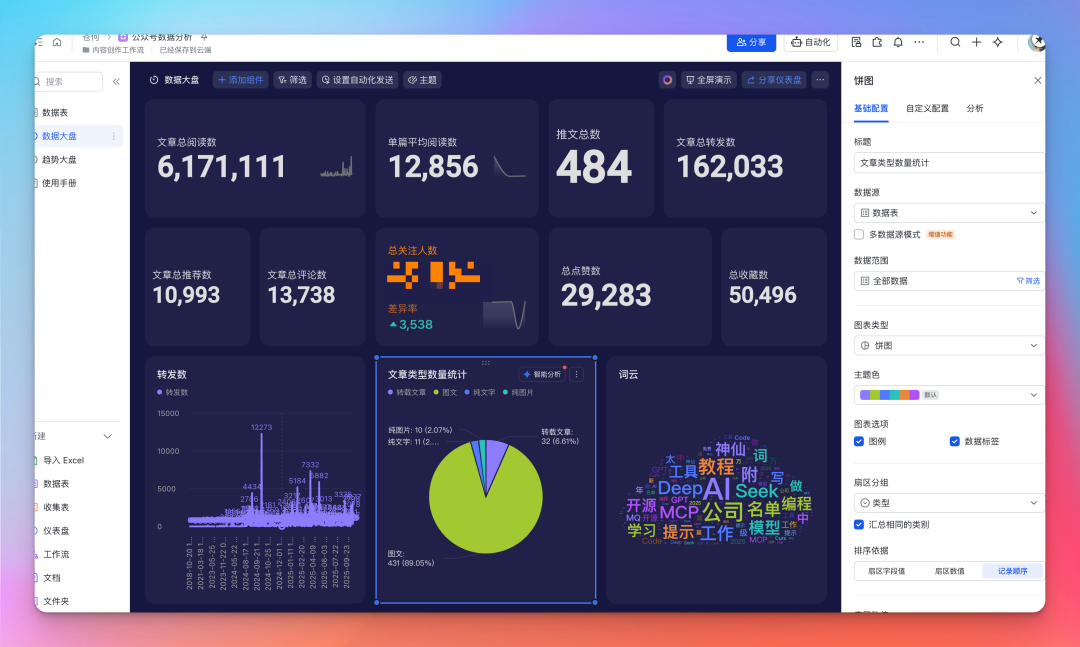Collapse the sidebar with double-chevron icon

click(116, 81)
